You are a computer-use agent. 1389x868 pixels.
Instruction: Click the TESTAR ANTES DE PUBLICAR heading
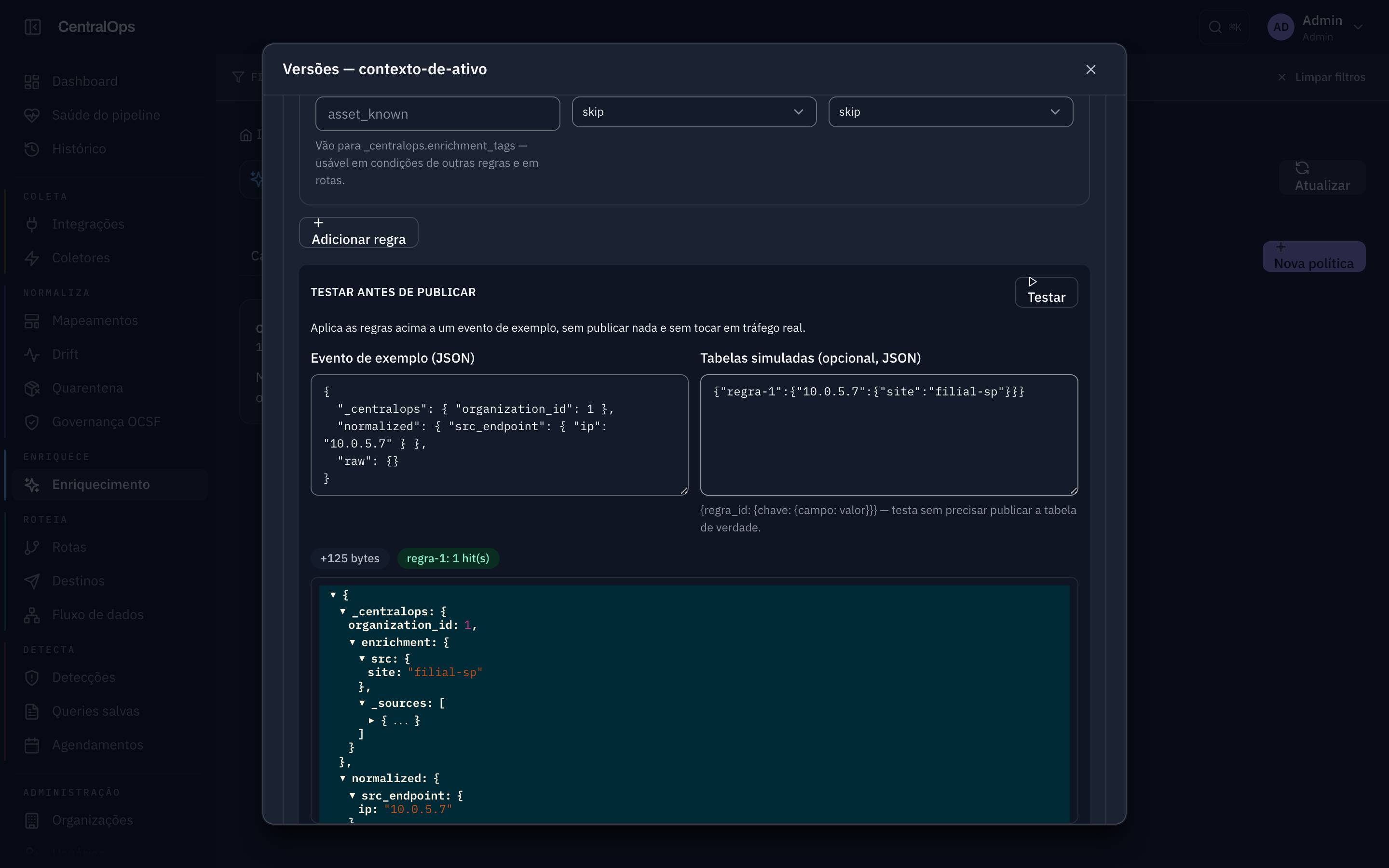tap(393, 292)
